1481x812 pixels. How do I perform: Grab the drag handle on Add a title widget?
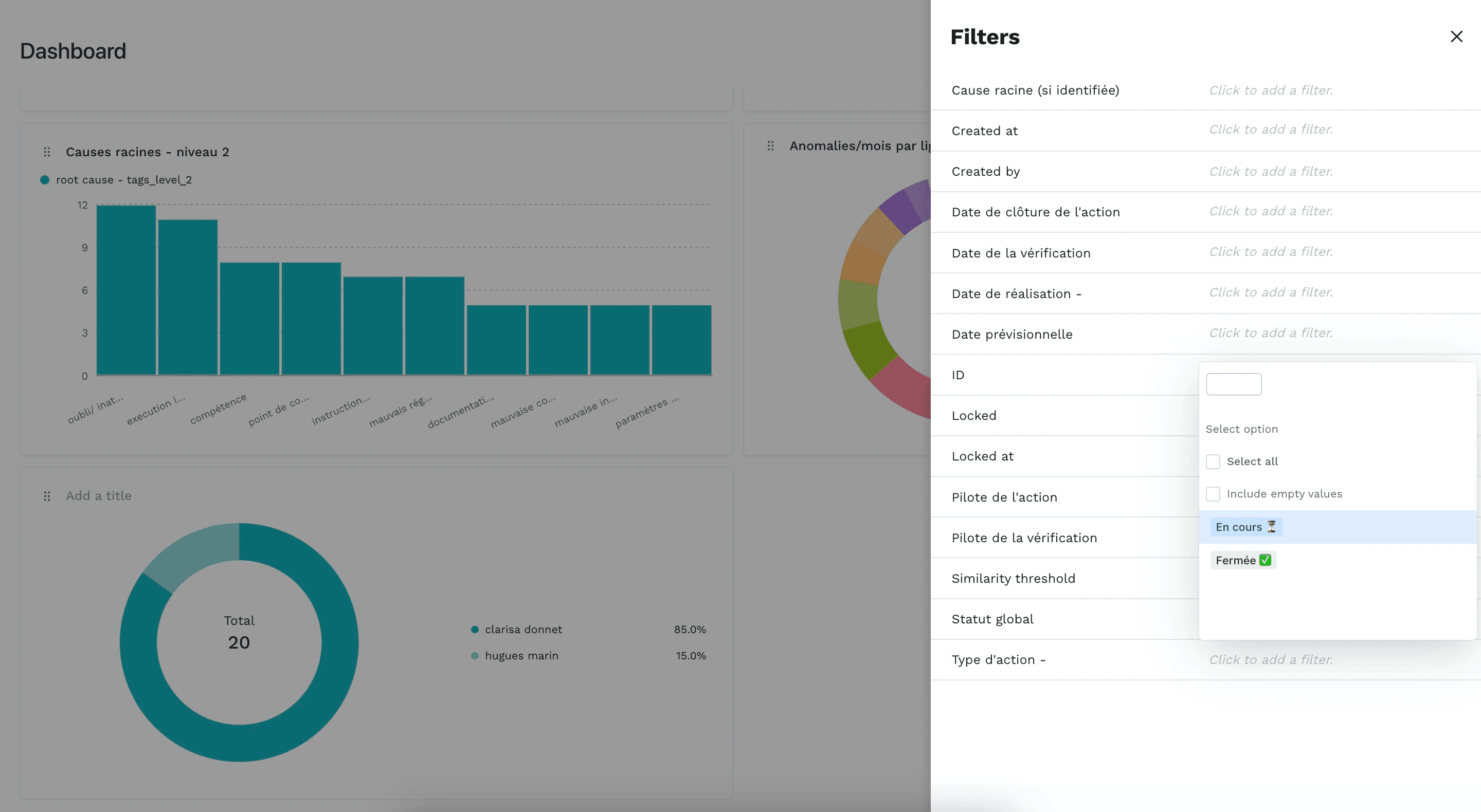[47, 495]
